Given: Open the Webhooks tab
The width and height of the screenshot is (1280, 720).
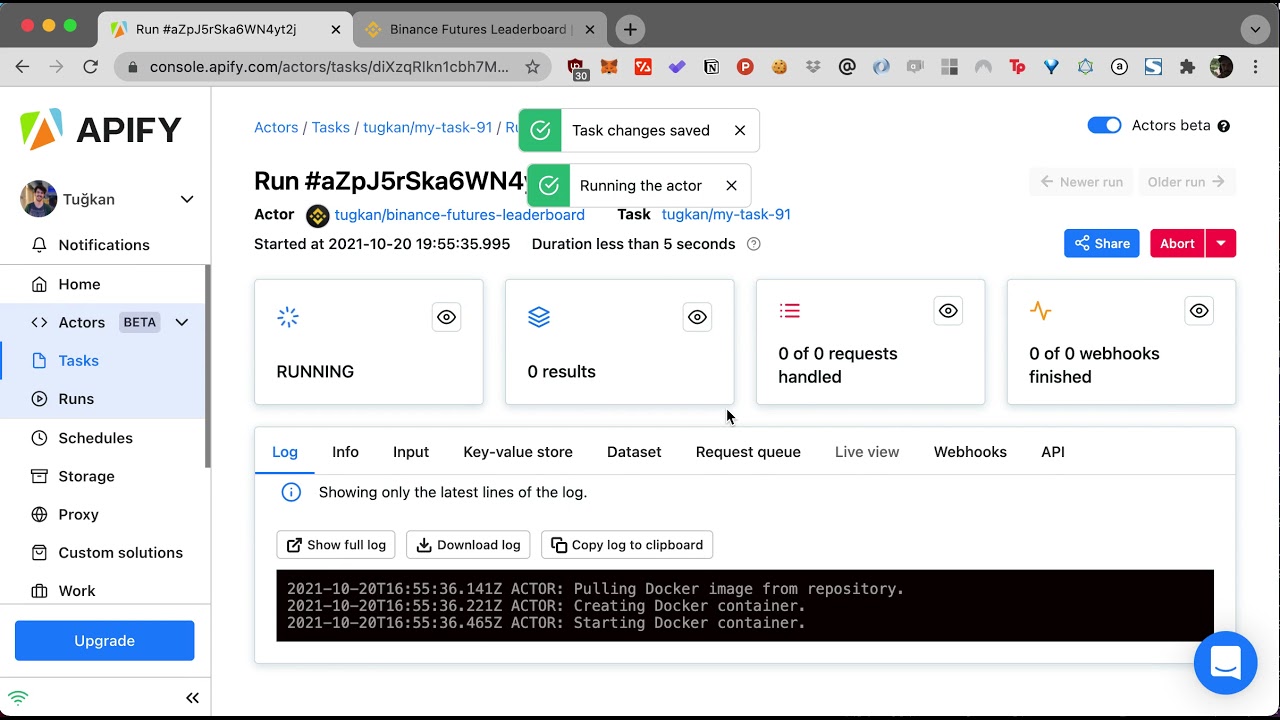Looking at the screenshot, I should tap(970, 452).
